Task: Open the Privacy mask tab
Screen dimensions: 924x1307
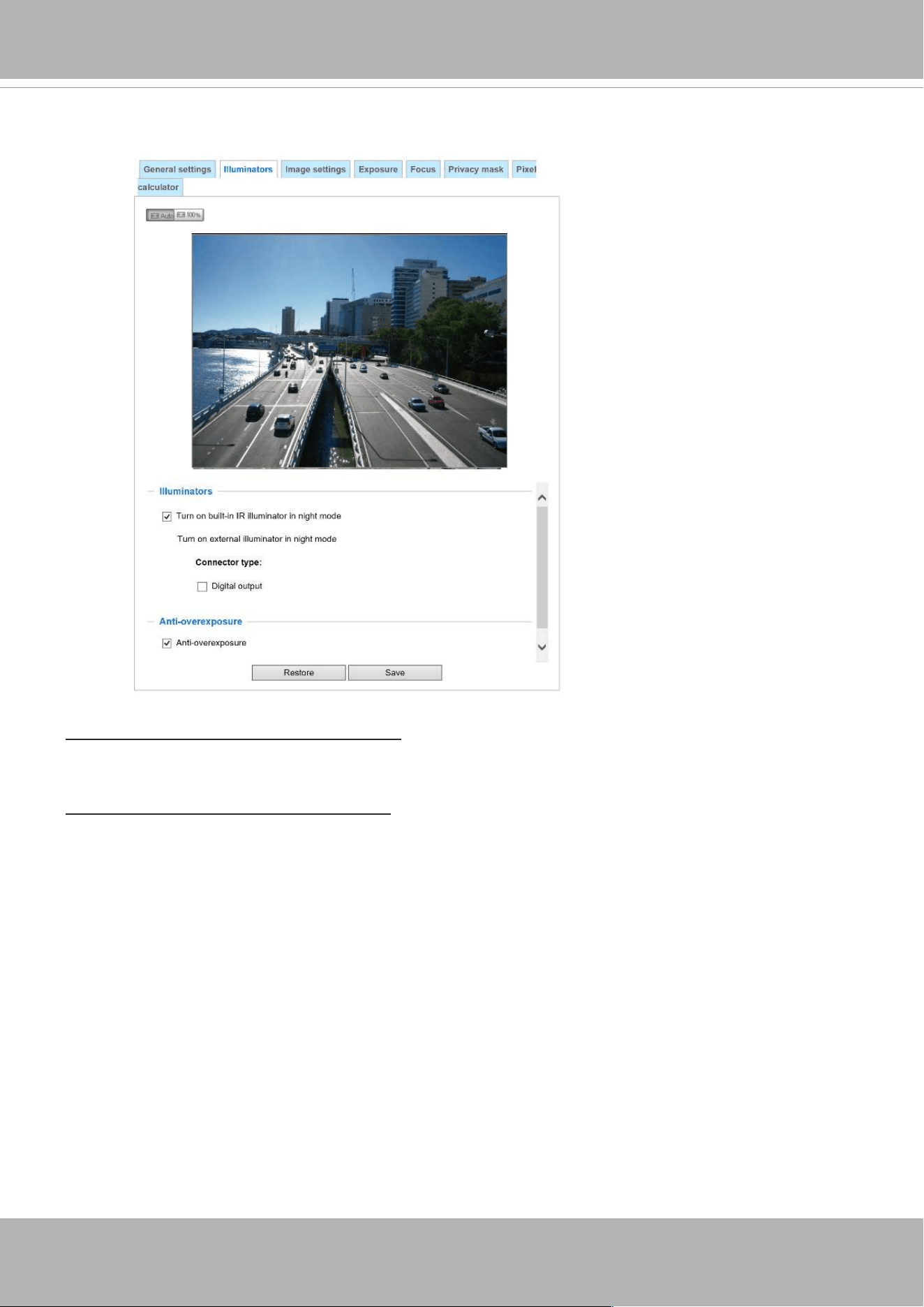Action: click(476, 170)
